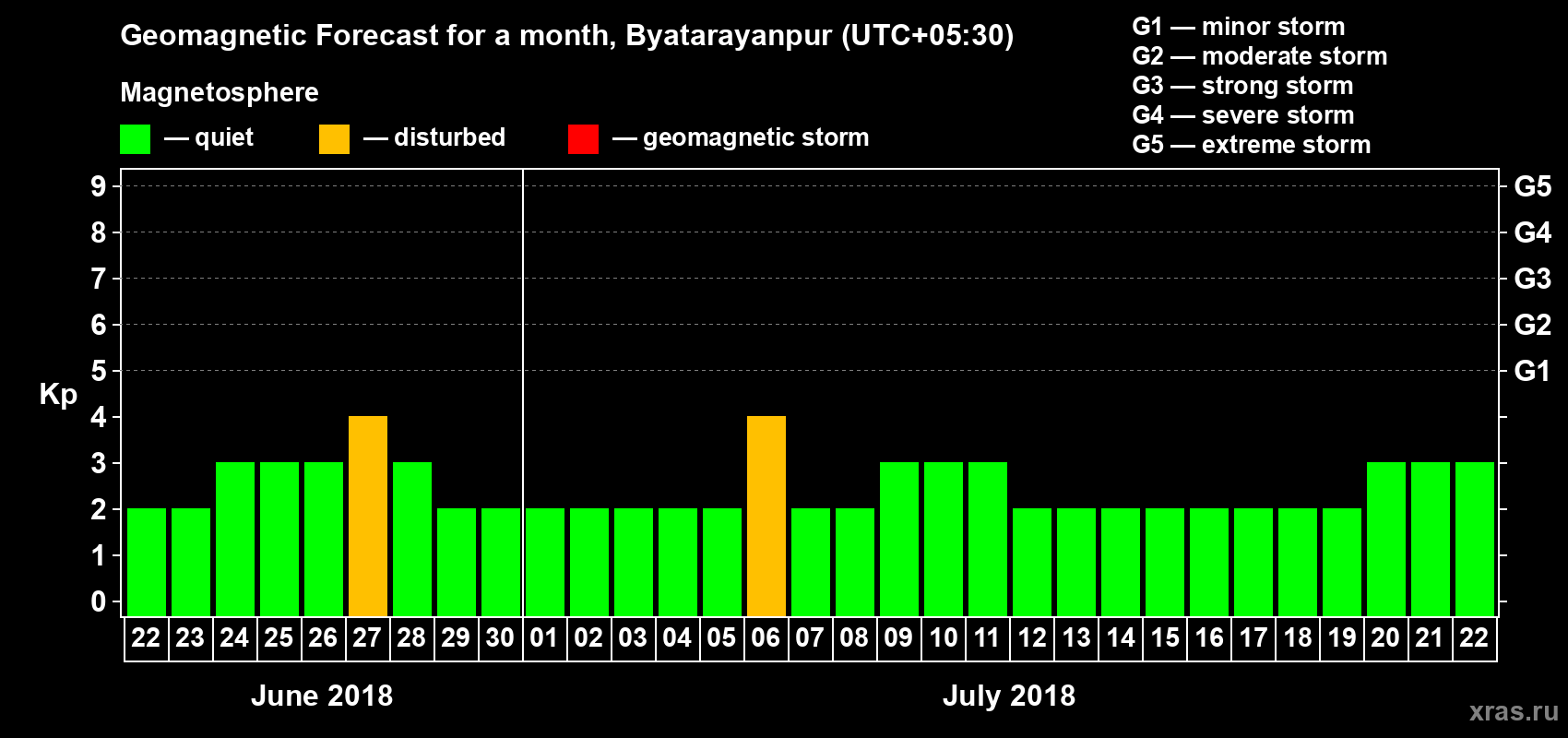Click the 'geomagnetic storm' legend label
The height and width of the screenshot is (738, 1568).
click(756, 137)
